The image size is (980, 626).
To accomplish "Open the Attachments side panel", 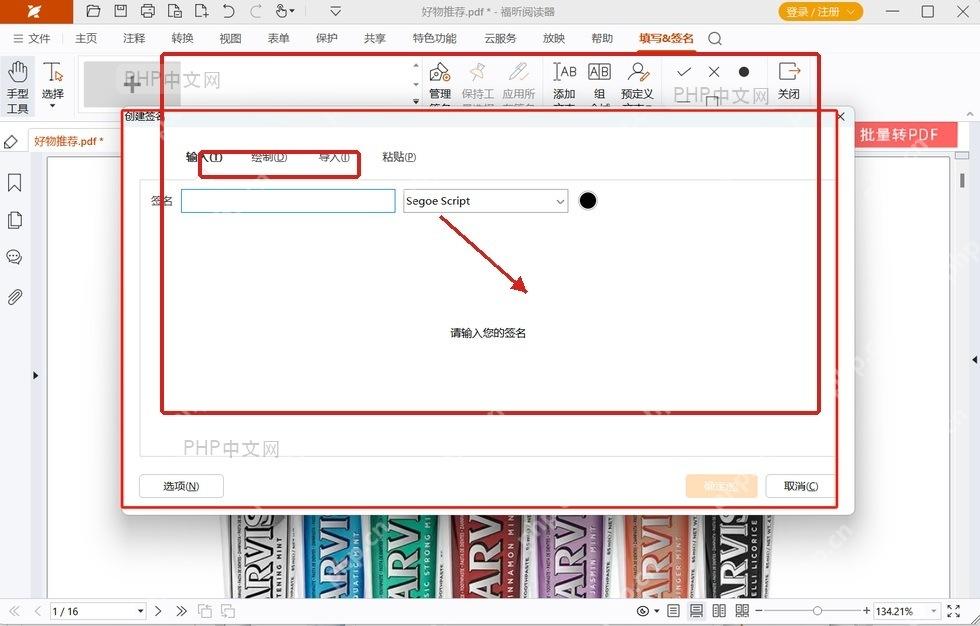I will pos(14,297).
